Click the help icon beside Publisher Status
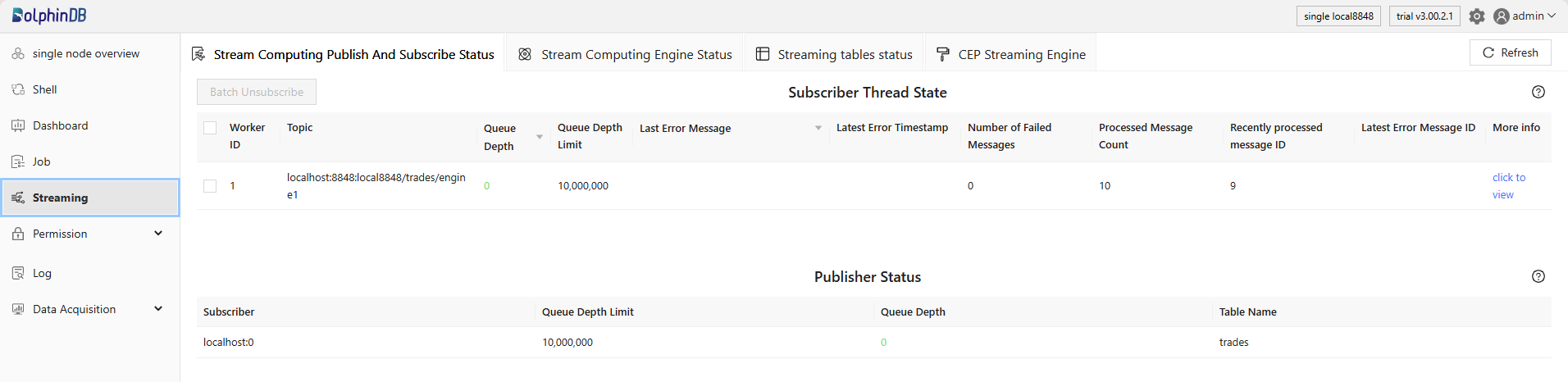Viewport: 1568px width, 382px height. pyautogui.click(x=1538, y=276)
